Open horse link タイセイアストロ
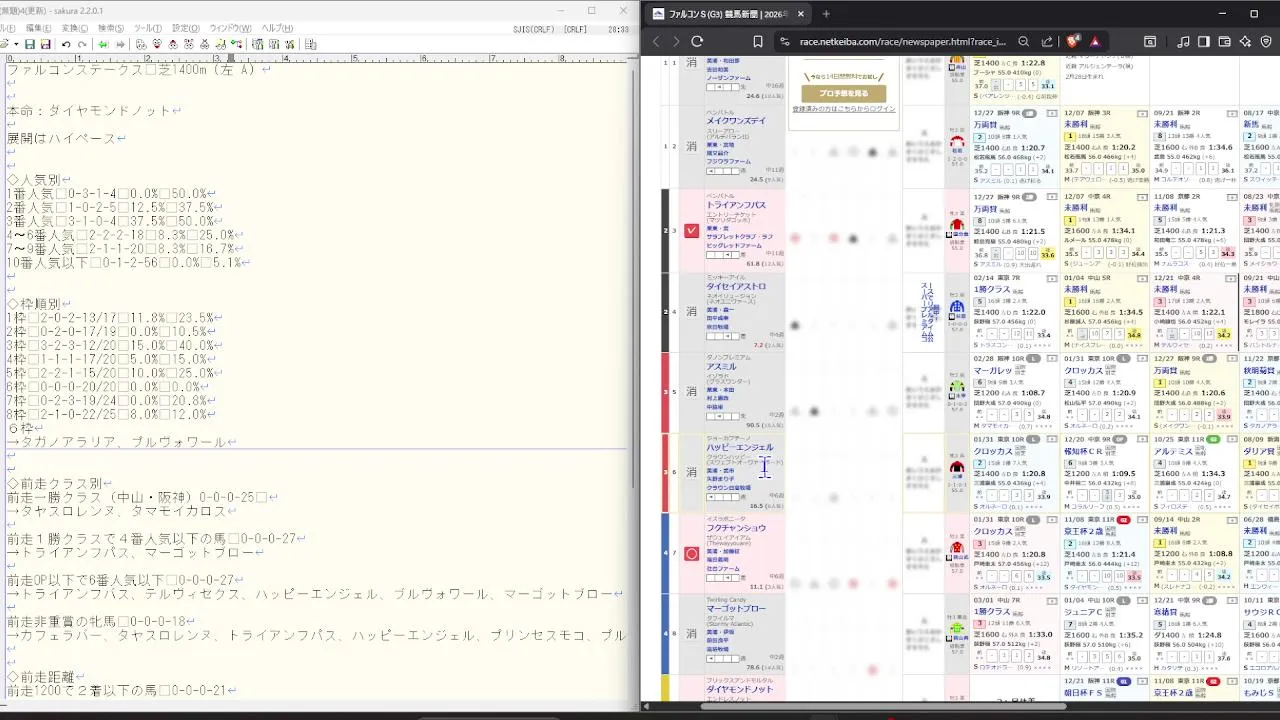The width and height of the screenshot is (1280, 720). [736, 286]
